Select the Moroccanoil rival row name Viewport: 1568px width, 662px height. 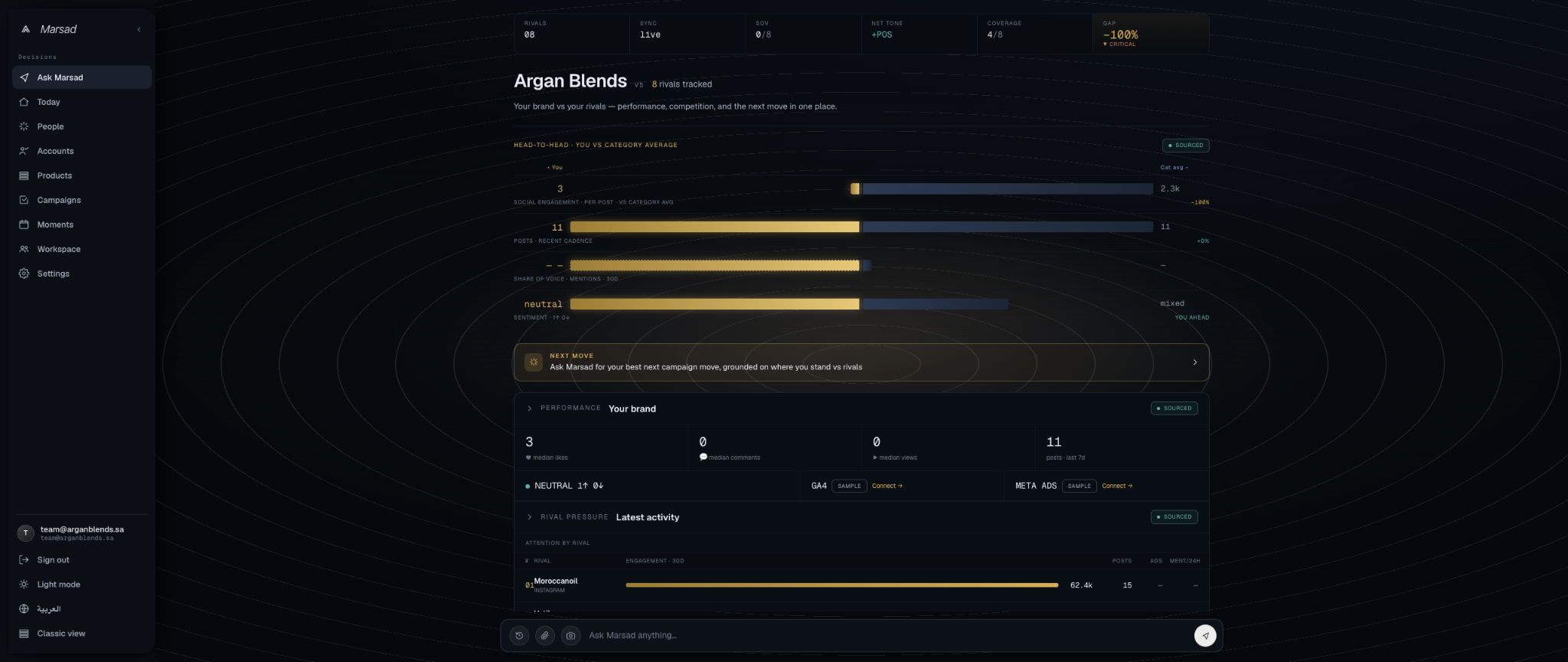(556, 581)
